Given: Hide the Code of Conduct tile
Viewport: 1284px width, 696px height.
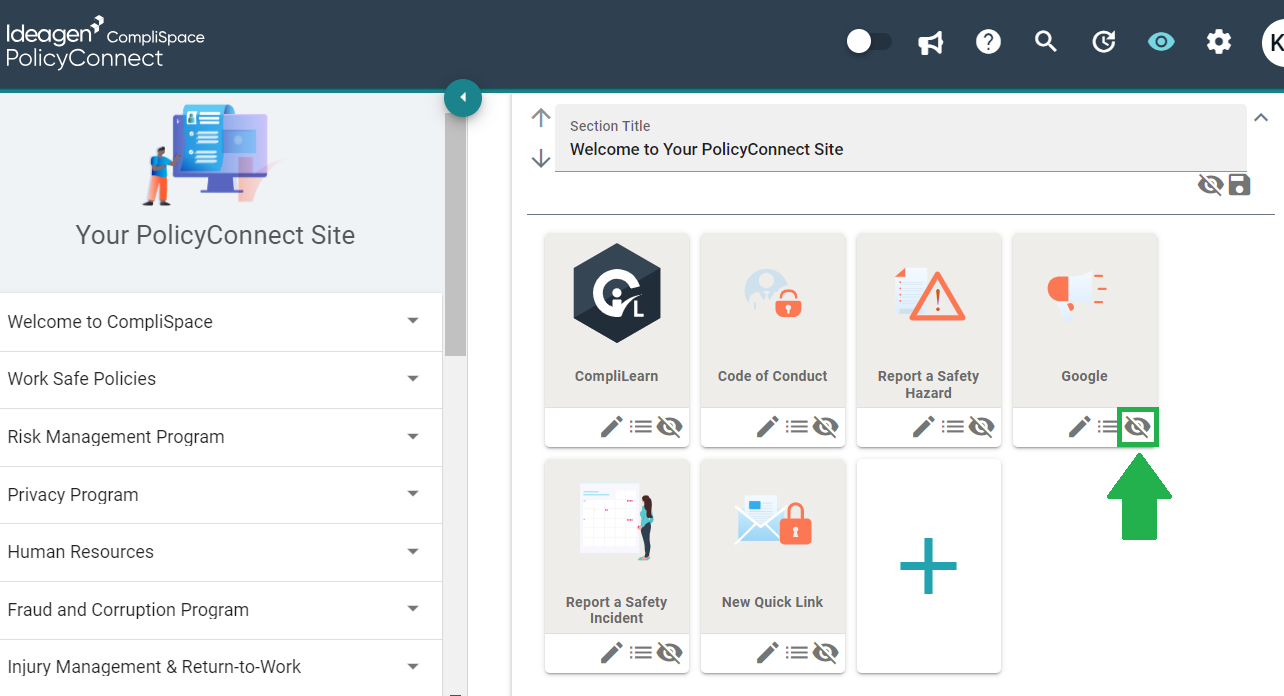Looking at the screenshot, I should pyautogui.click(x=825, y=427).
